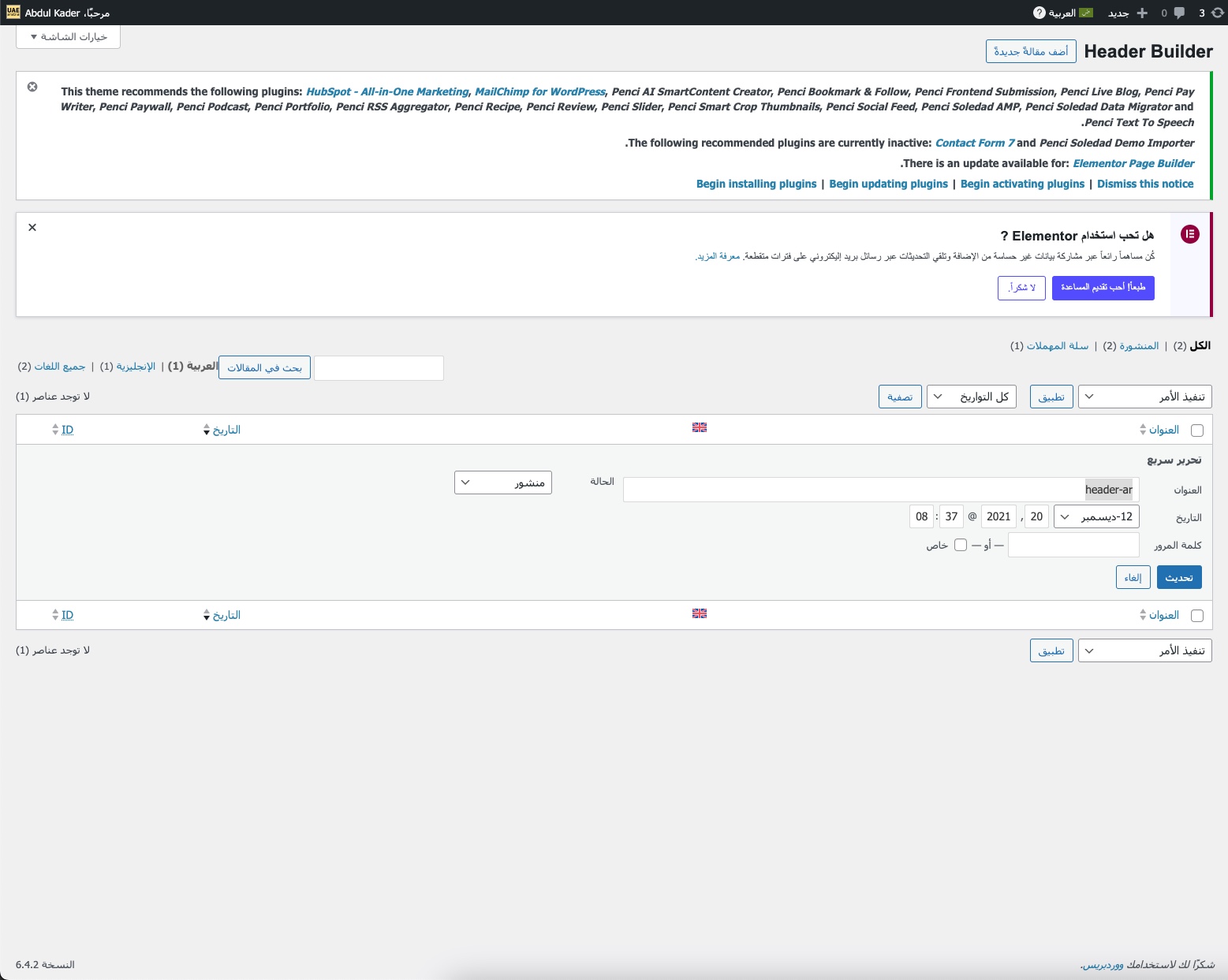This screenshot has height=980, width=1228.
Task: Tick the select-all checkbox in table footer
Action: pos(1197,616)
